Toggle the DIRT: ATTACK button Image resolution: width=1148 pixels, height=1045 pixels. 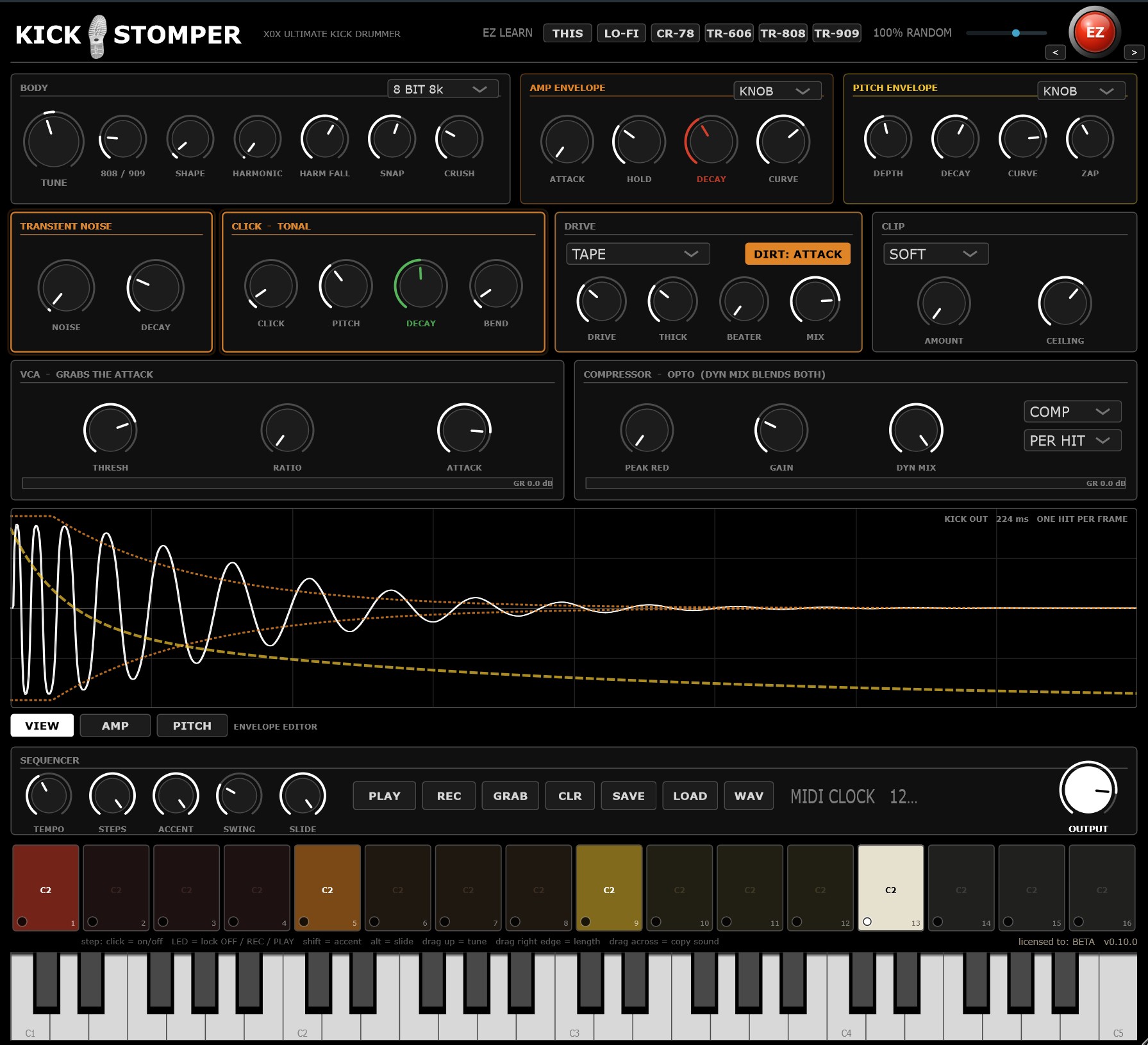coord(798,254)
